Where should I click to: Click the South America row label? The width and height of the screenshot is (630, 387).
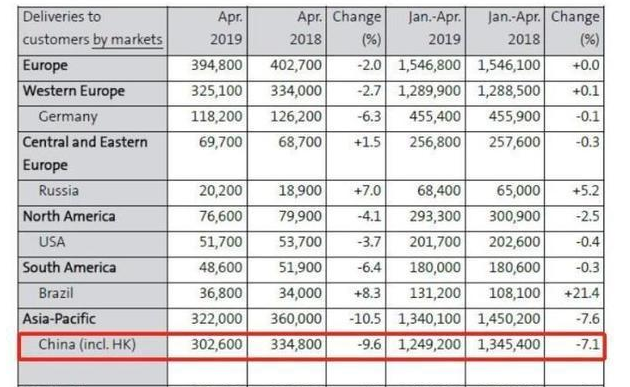coord(70,268)
